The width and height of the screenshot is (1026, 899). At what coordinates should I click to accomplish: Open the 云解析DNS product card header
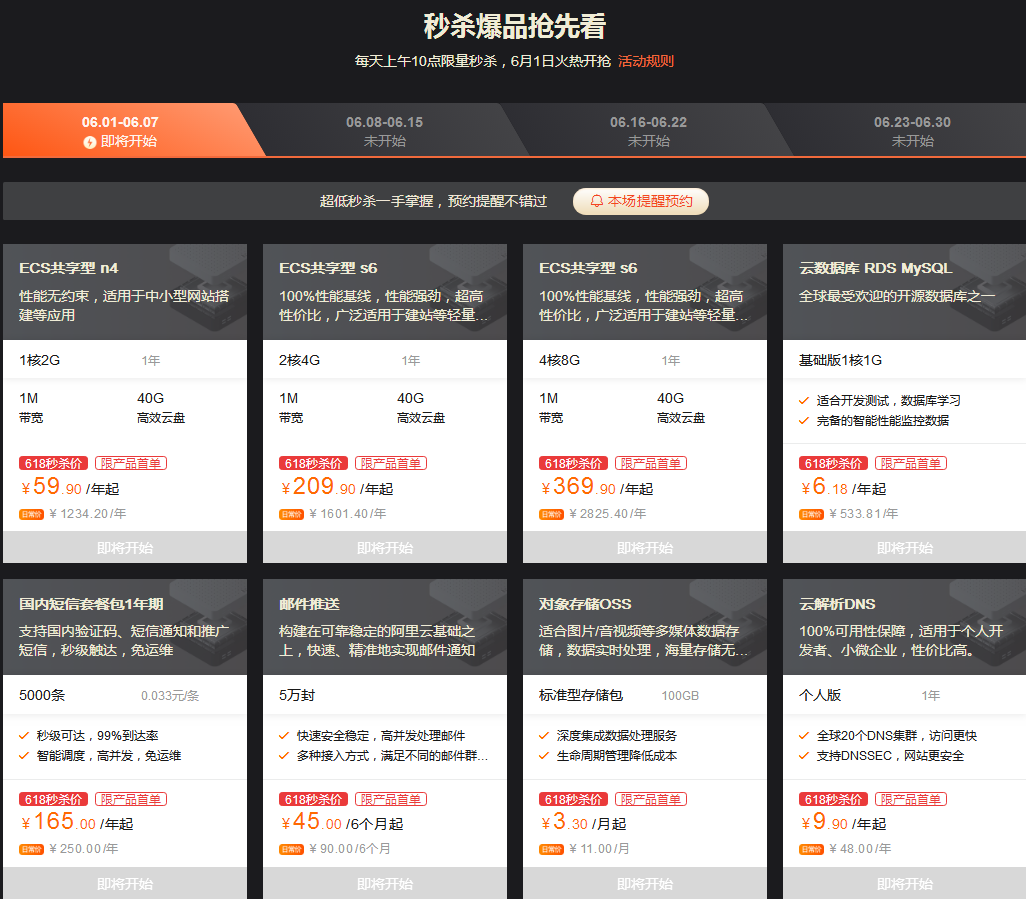tap(904, 626)
